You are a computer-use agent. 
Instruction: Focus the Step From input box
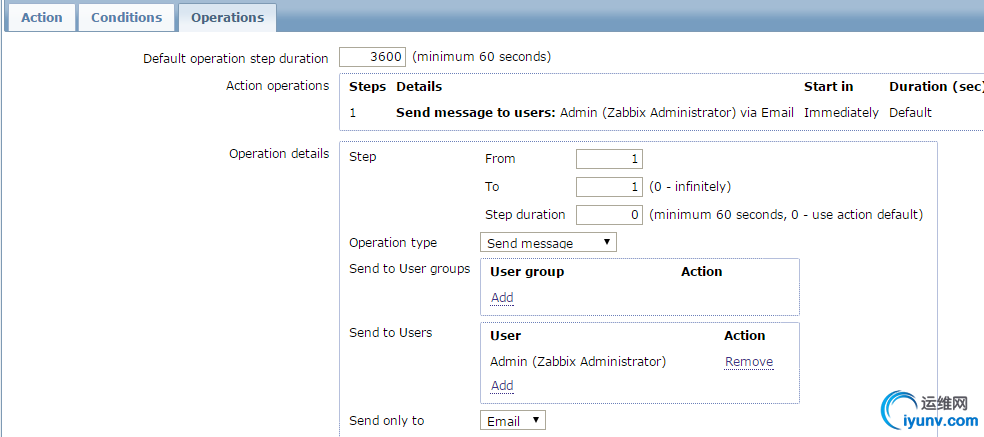pyautogui.click(x=609, y=159)
